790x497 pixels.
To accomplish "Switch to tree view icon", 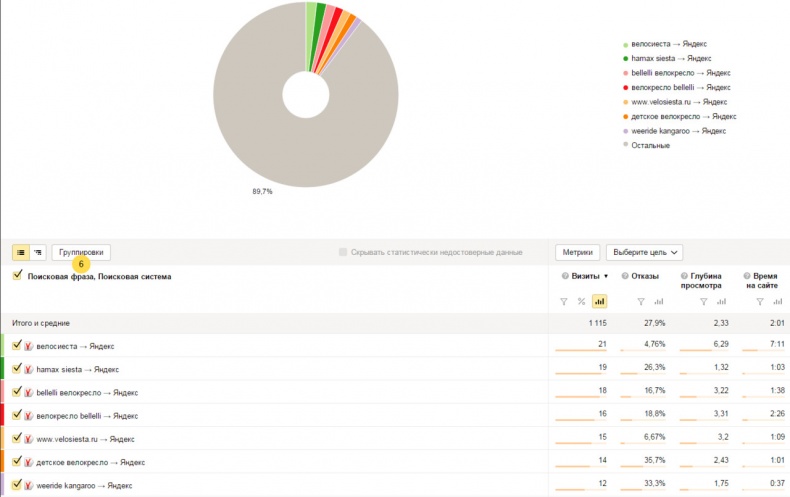I will [37, 253].
